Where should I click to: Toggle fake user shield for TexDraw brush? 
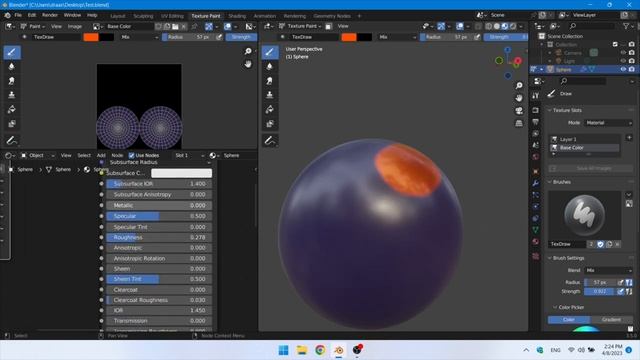600,244
